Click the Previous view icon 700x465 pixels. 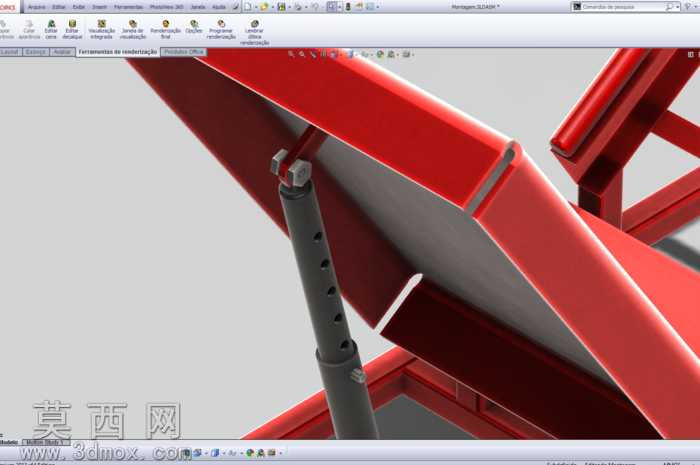[313, 54]
